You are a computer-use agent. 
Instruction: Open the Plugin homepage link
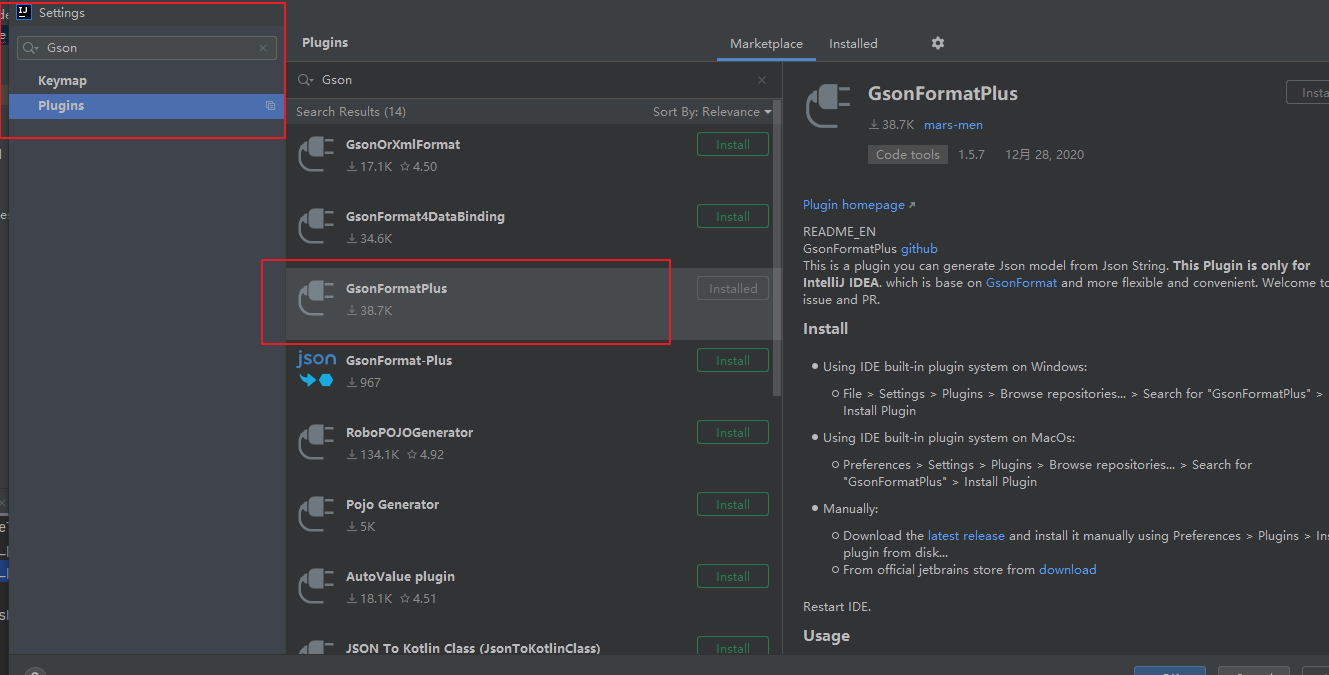(x=859, y=205)
